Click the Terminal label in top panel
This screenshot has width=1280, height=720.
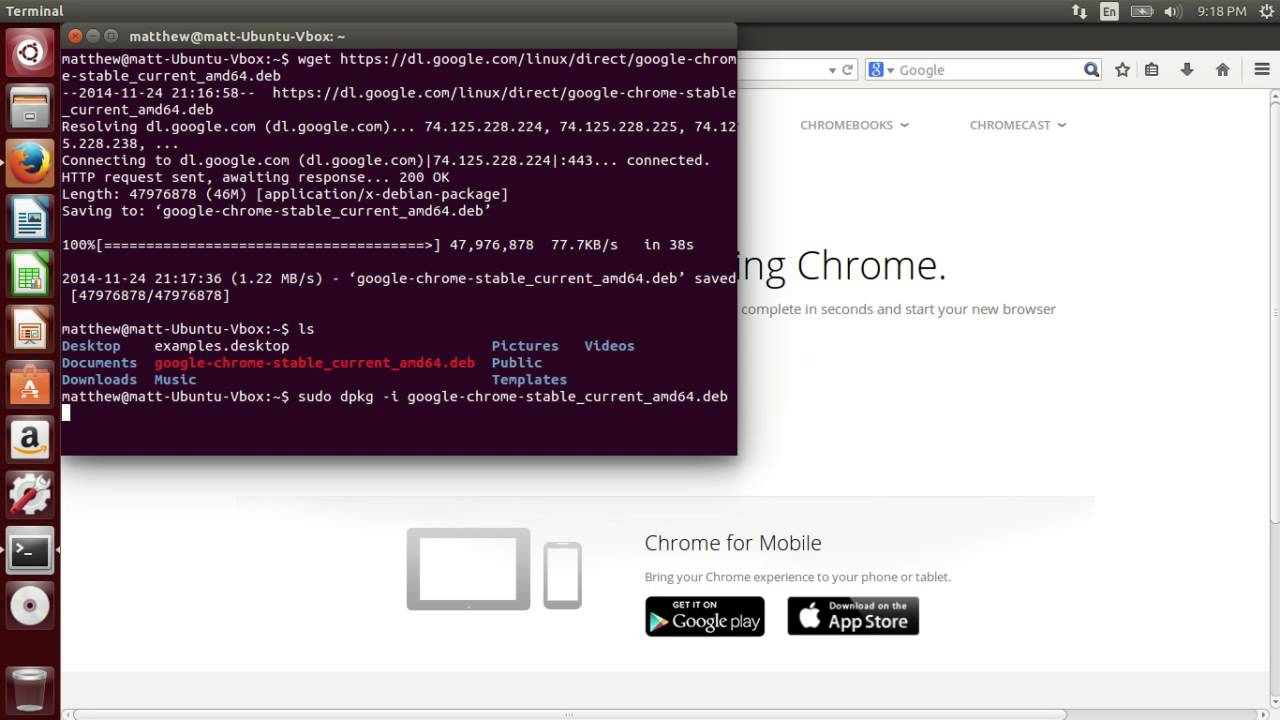[34, 11]
